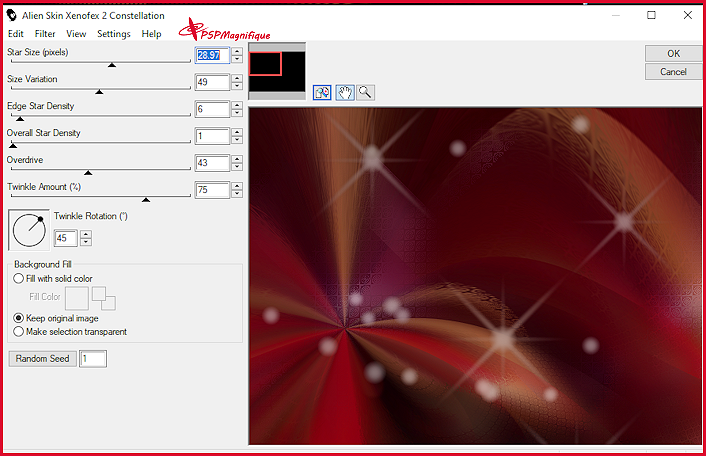
Task: Click the preview split toggle icon
Action: pos(322,93)
